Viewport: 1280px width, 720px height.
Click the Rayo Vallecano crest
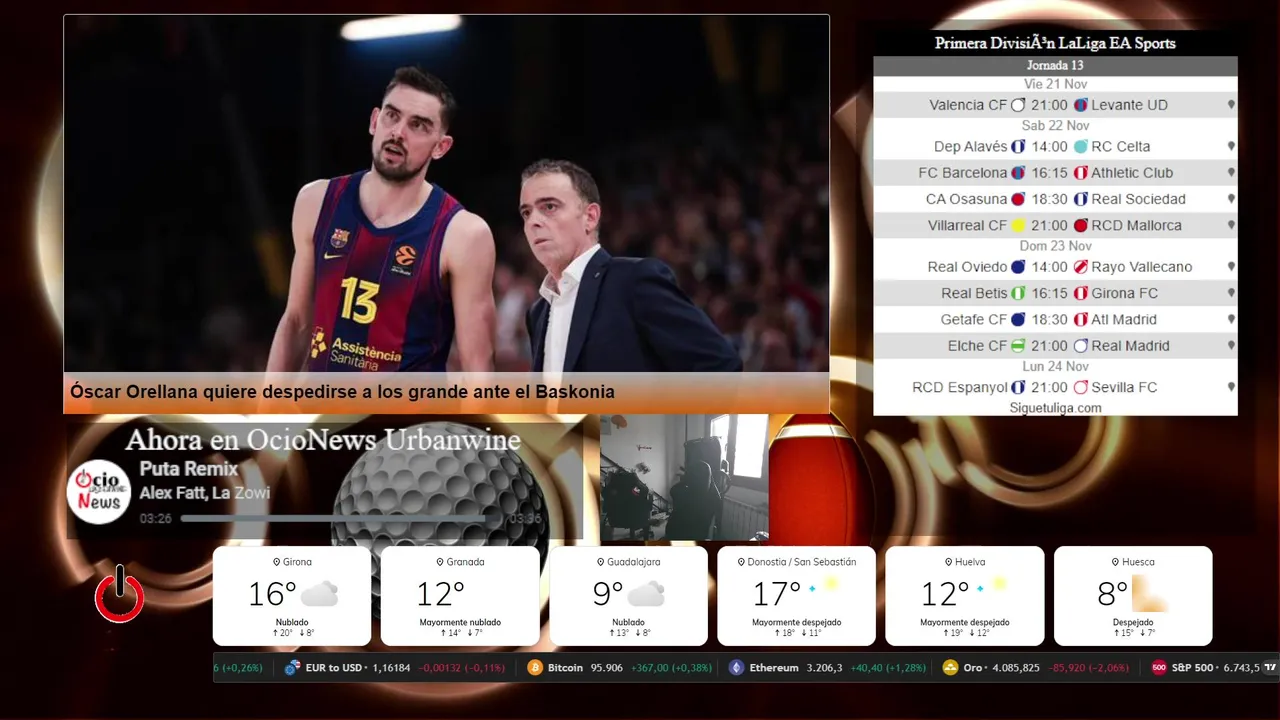point(1081,267)
